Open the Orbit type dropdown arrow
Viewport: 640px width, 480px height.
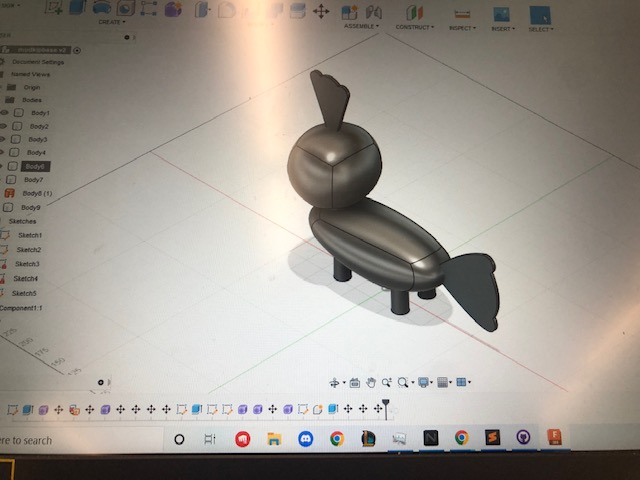[x=344, y=382]
